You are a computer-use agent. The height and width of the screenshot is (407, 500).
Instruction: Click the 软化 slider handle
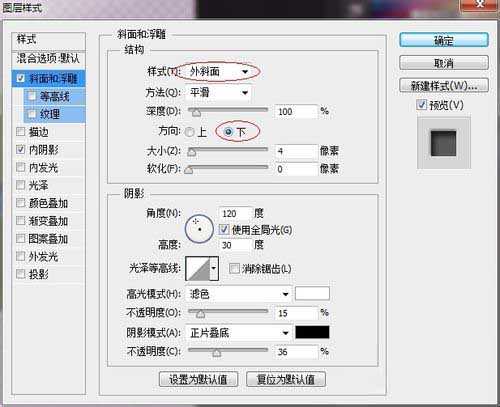pos(189,170)
